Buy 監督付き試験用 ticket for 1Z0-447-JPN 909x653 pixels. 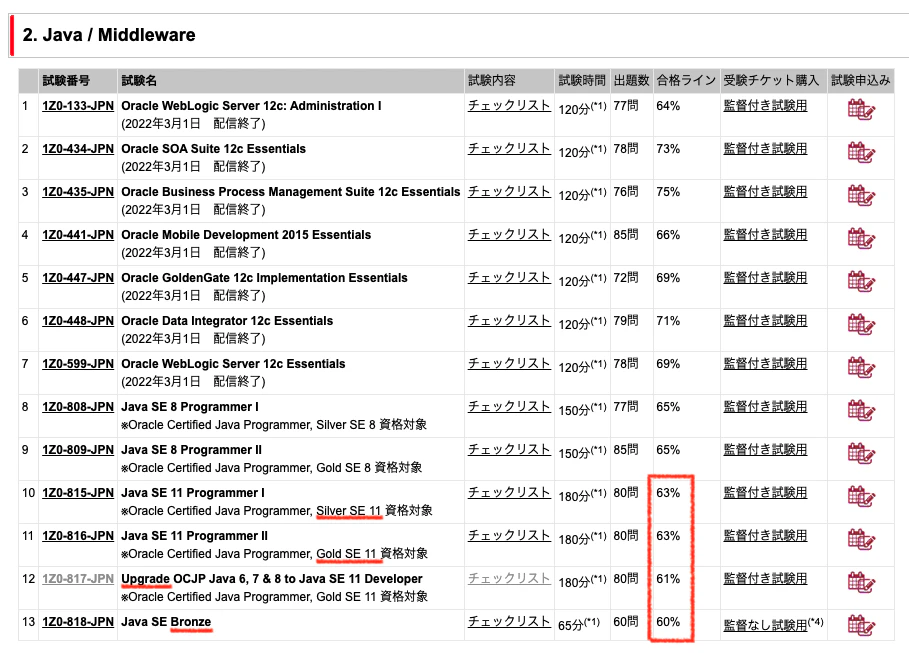coord(765,277)
